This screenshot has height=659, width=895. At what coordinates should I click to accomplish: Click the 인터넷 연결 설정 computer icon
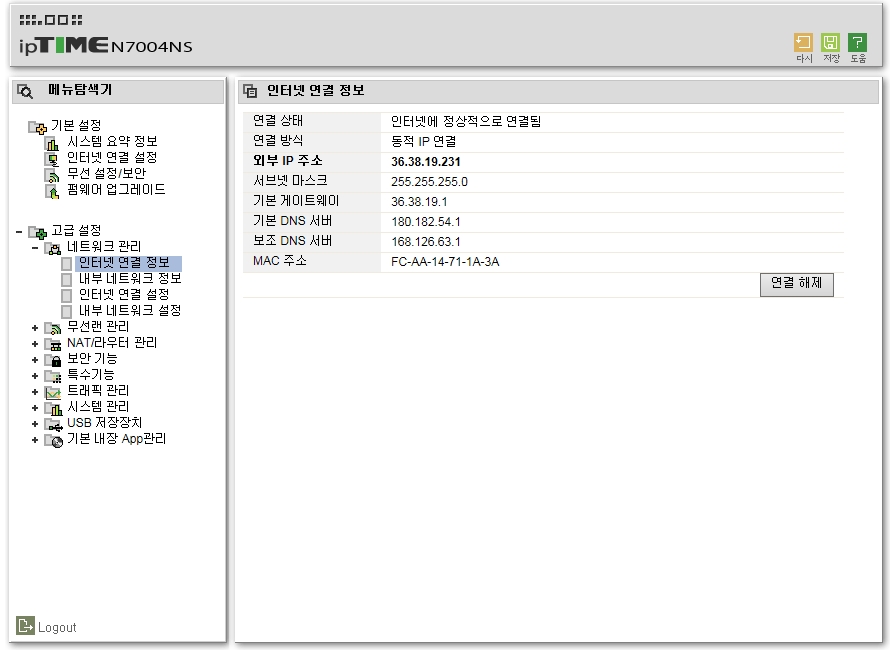(52, 159)
